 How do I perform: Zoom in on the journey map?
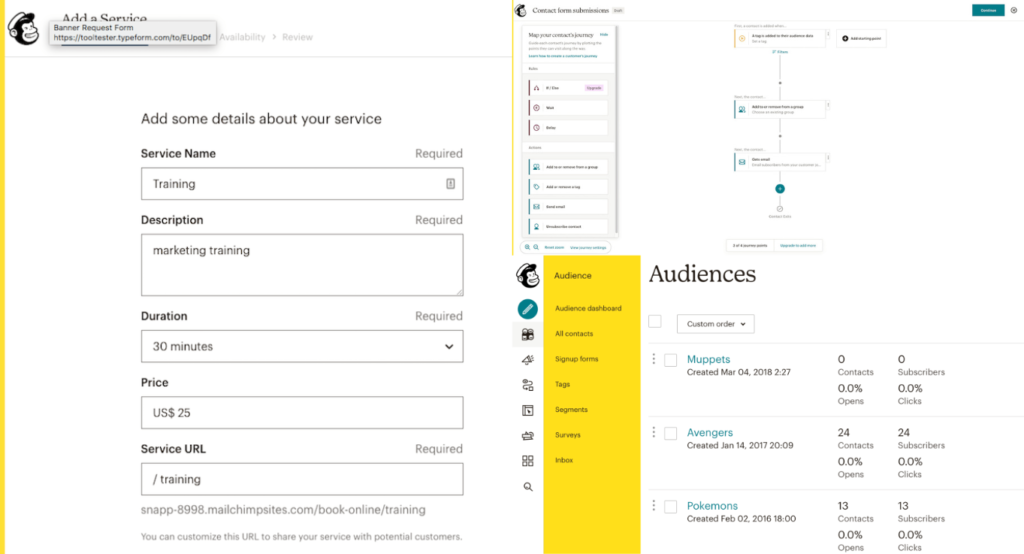pyautogui.click(x=527, y=248)
